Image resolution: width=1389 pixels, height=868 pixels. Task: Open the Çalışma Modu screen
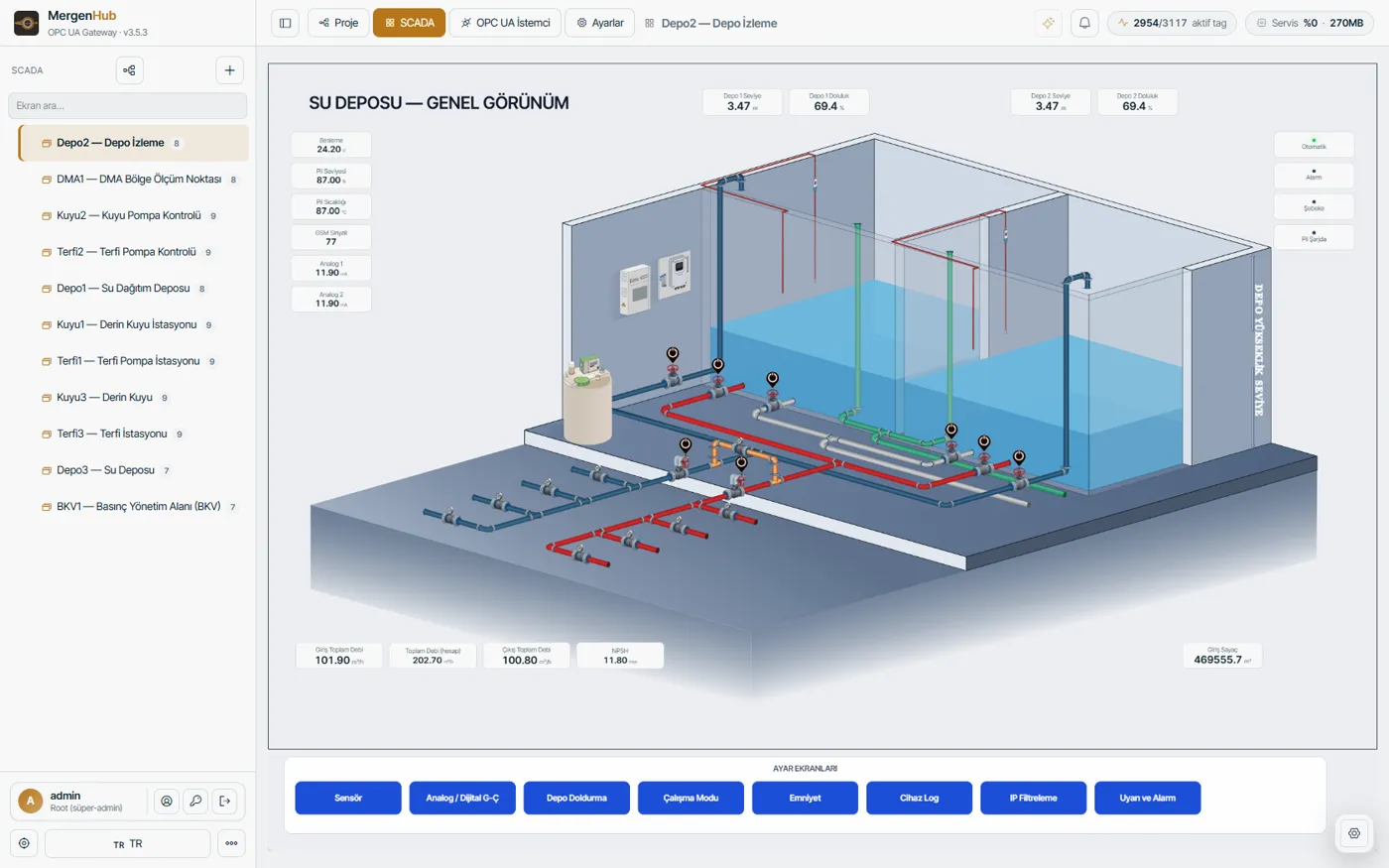click(x=691, y=798)
